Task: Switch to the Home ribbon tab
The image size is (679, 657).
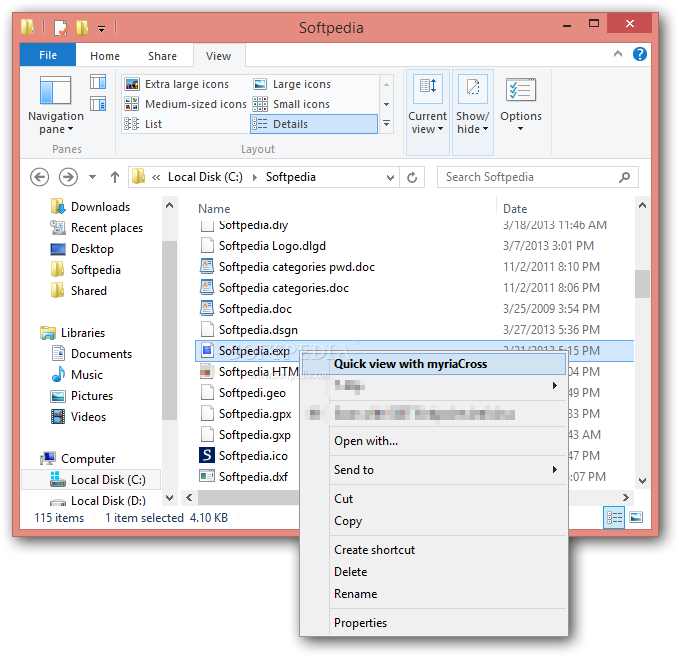Action: pyautogui.click(x=105, y=56)
